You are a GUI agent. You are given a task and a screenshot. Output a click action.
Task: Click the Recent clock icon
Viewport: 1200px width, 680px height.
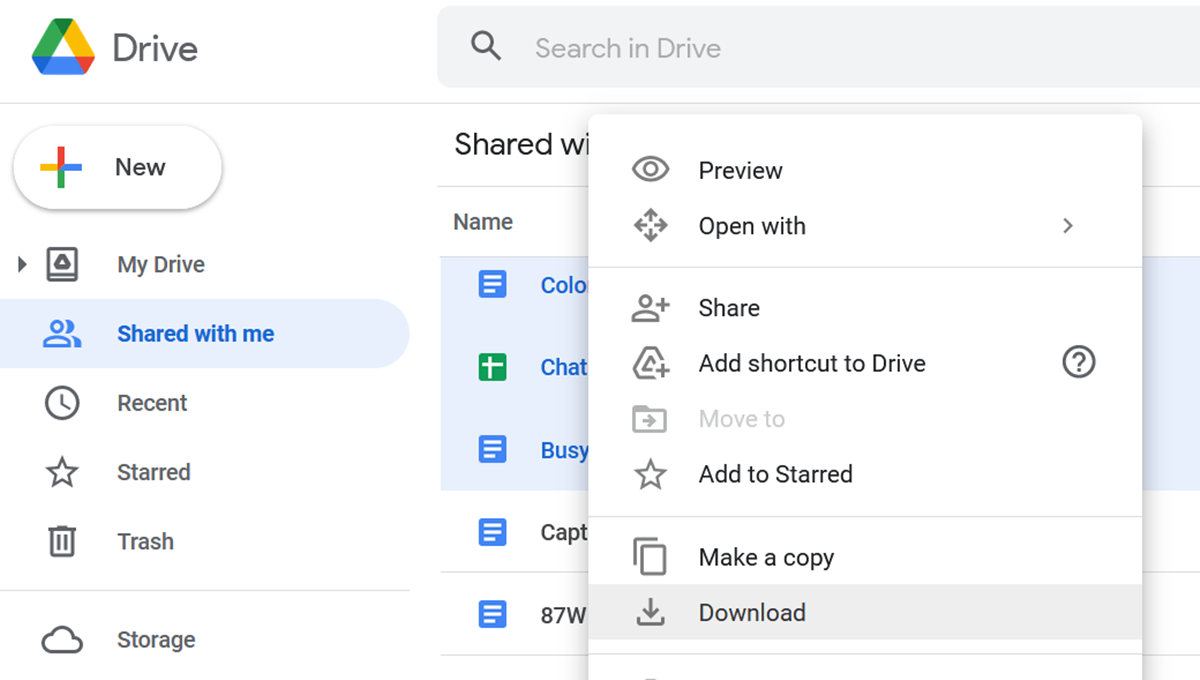62,402
